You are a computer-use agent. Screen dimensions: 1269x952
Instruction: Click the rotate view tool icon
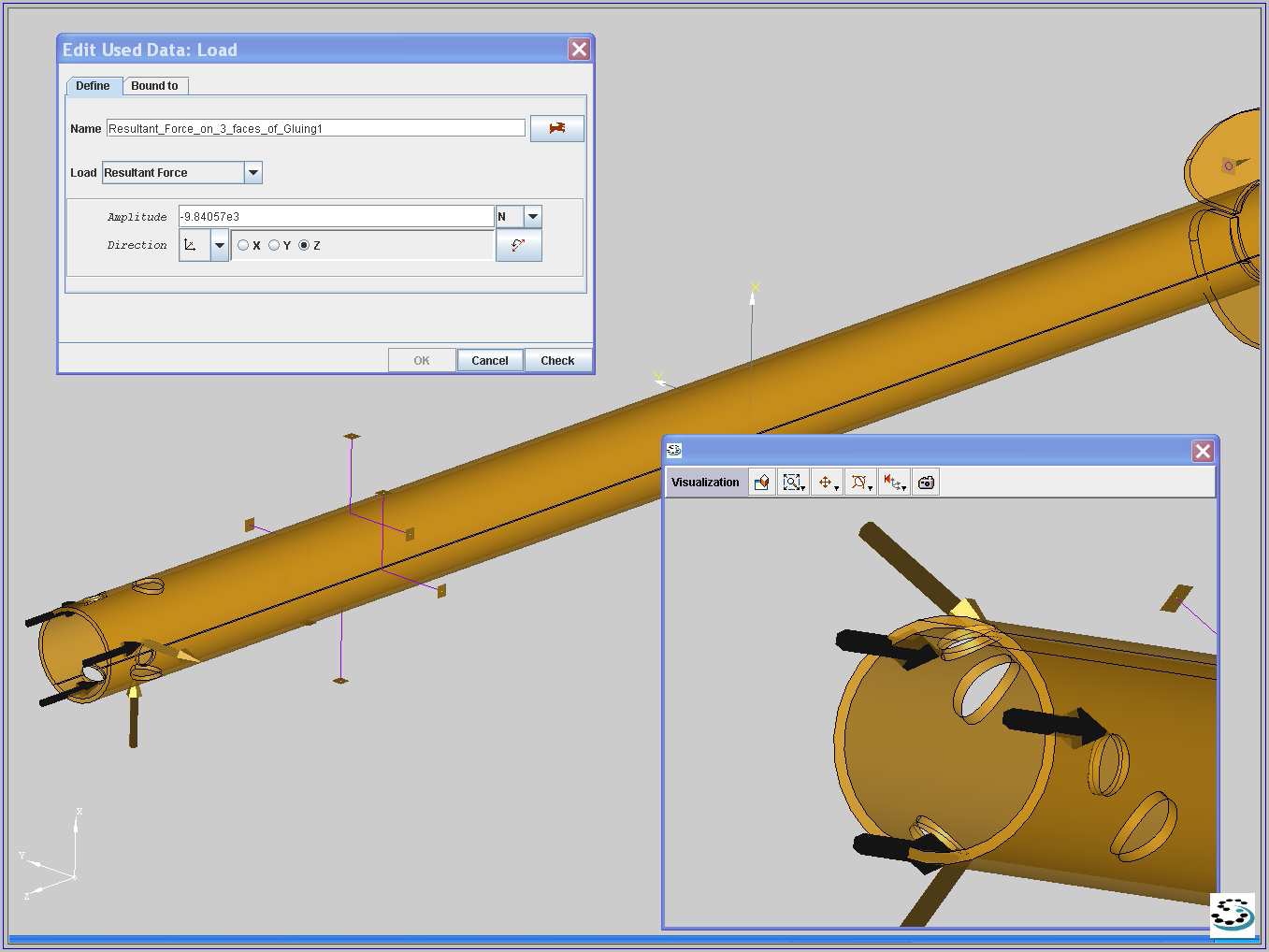point(859,483)
